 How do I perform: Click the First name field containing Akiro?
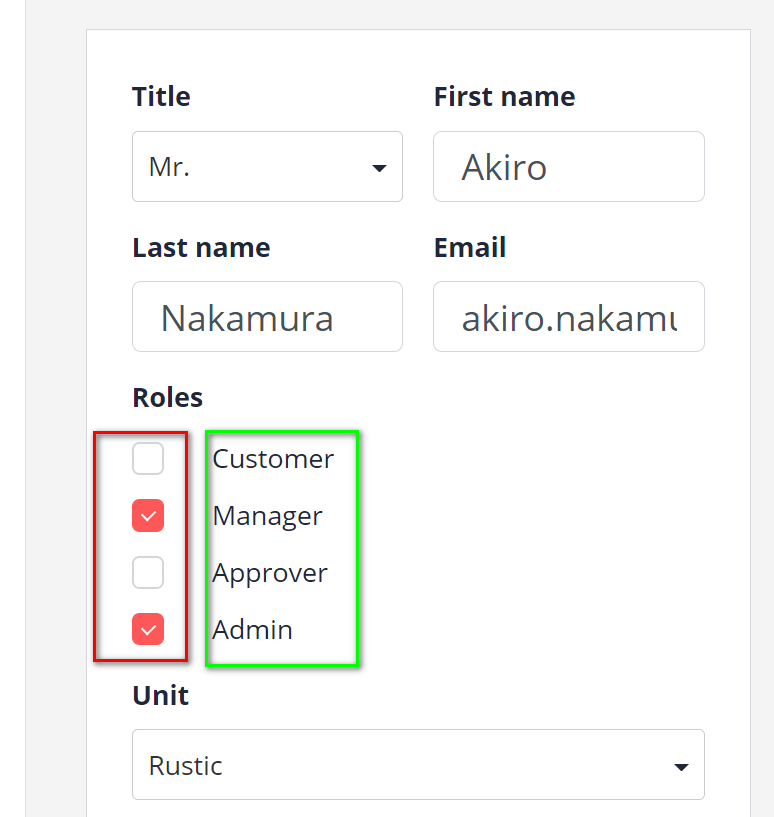click(568, 166)
